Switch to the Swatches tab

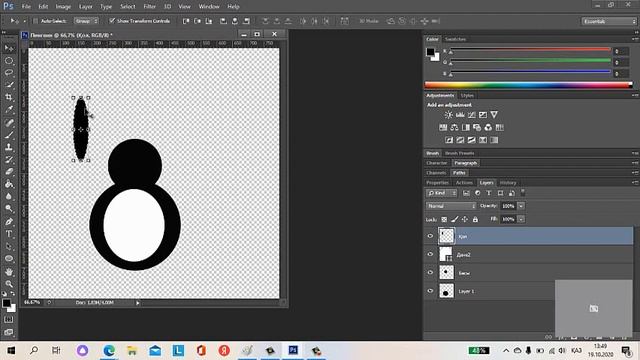tap(456, 39)
